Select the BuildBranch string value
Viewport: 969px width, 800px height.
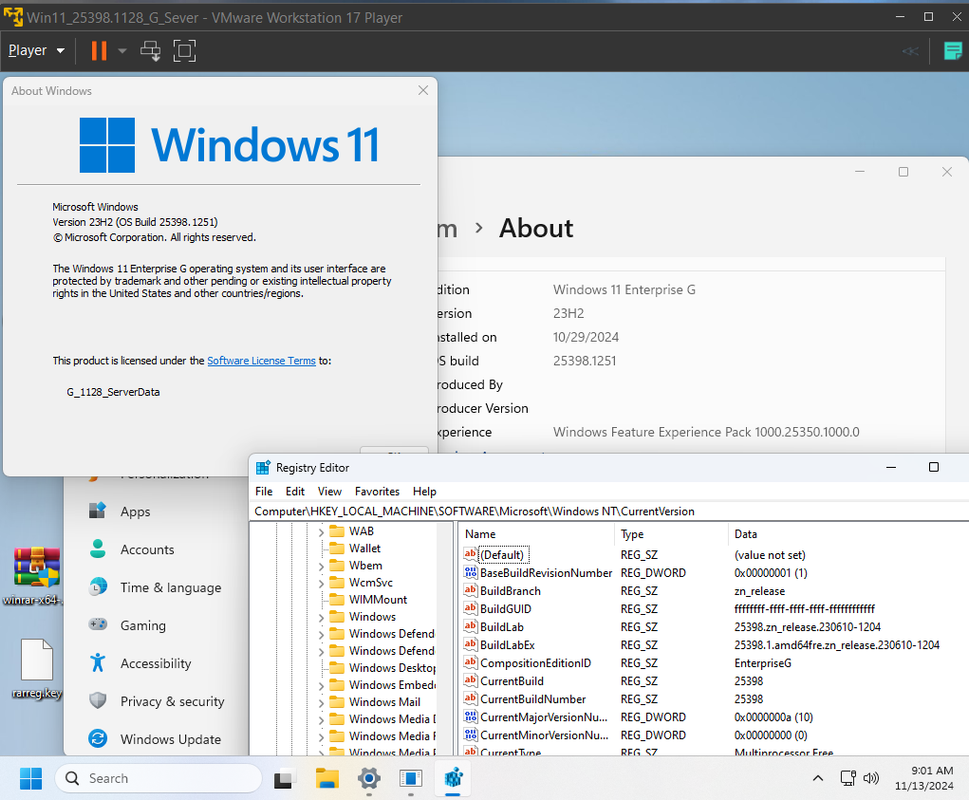(510, 591)
